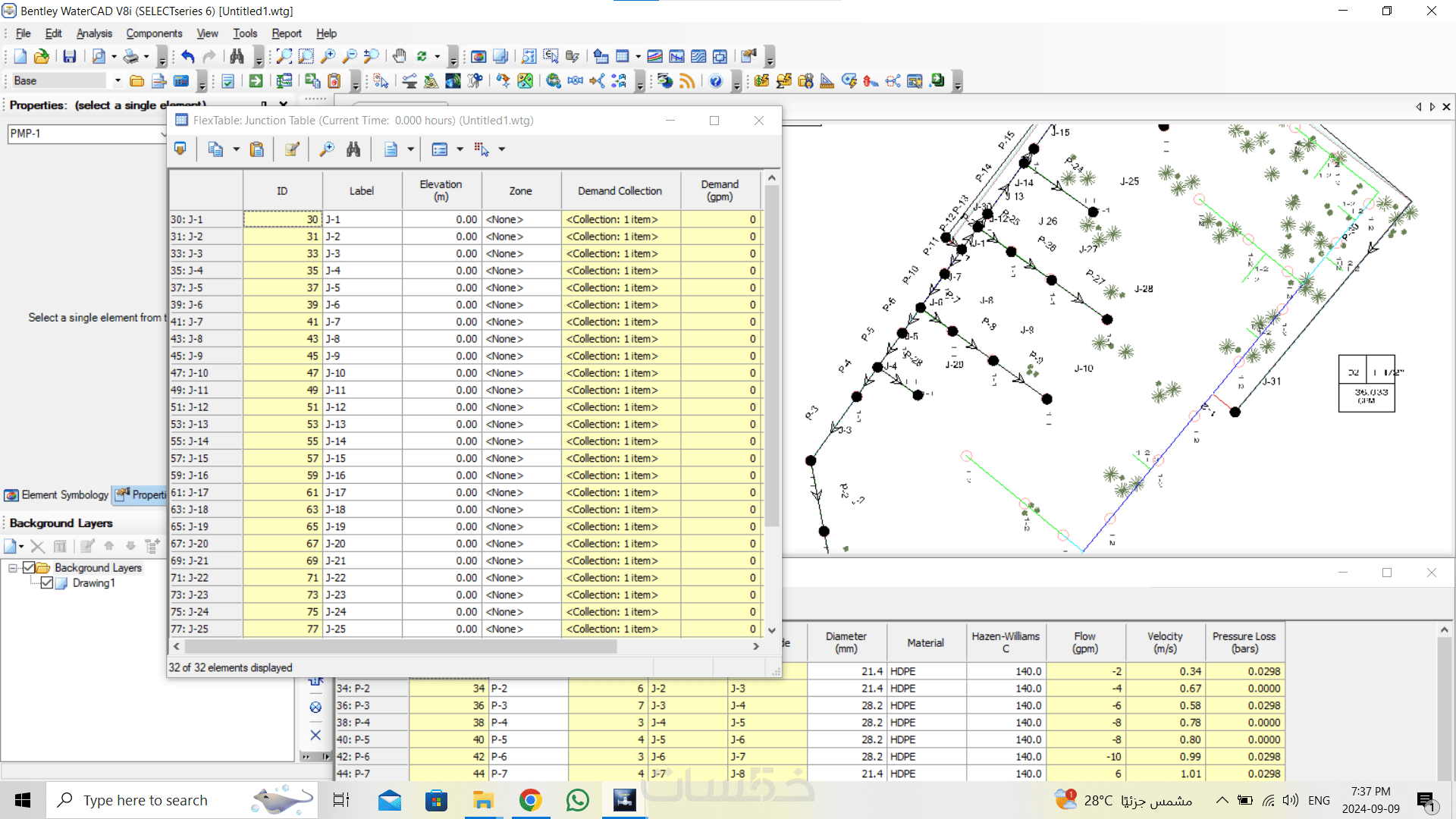
Task: Click the Delete X icon in background layers toolbar
Action: pos(37,546)
